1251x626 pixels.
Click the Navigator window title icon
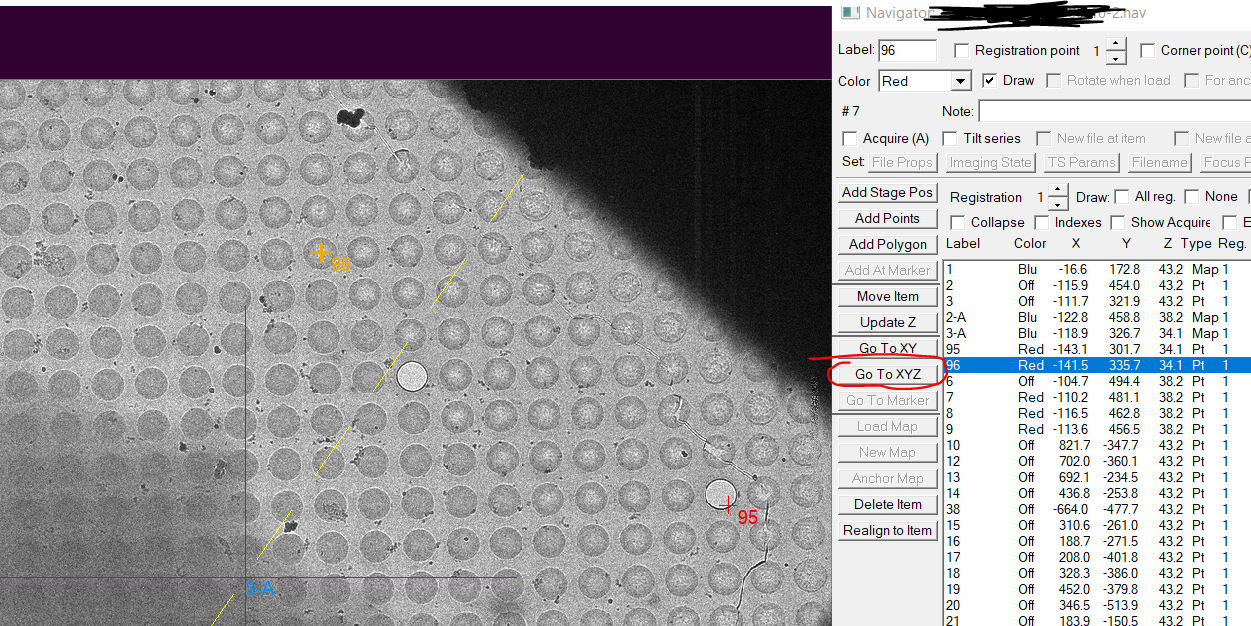[850, 13]
